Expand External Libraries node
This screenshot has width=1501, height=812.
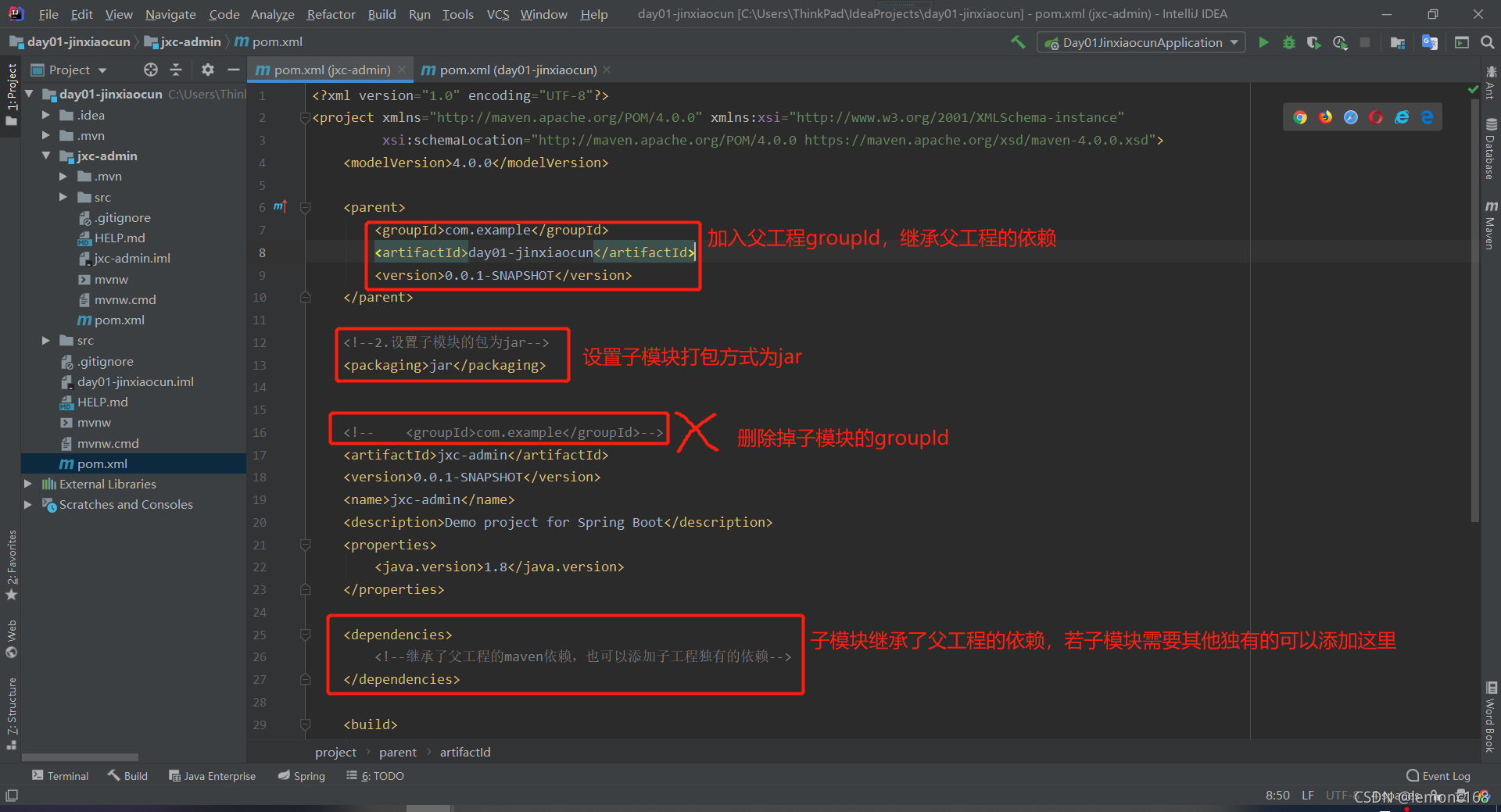pos(28,484)
